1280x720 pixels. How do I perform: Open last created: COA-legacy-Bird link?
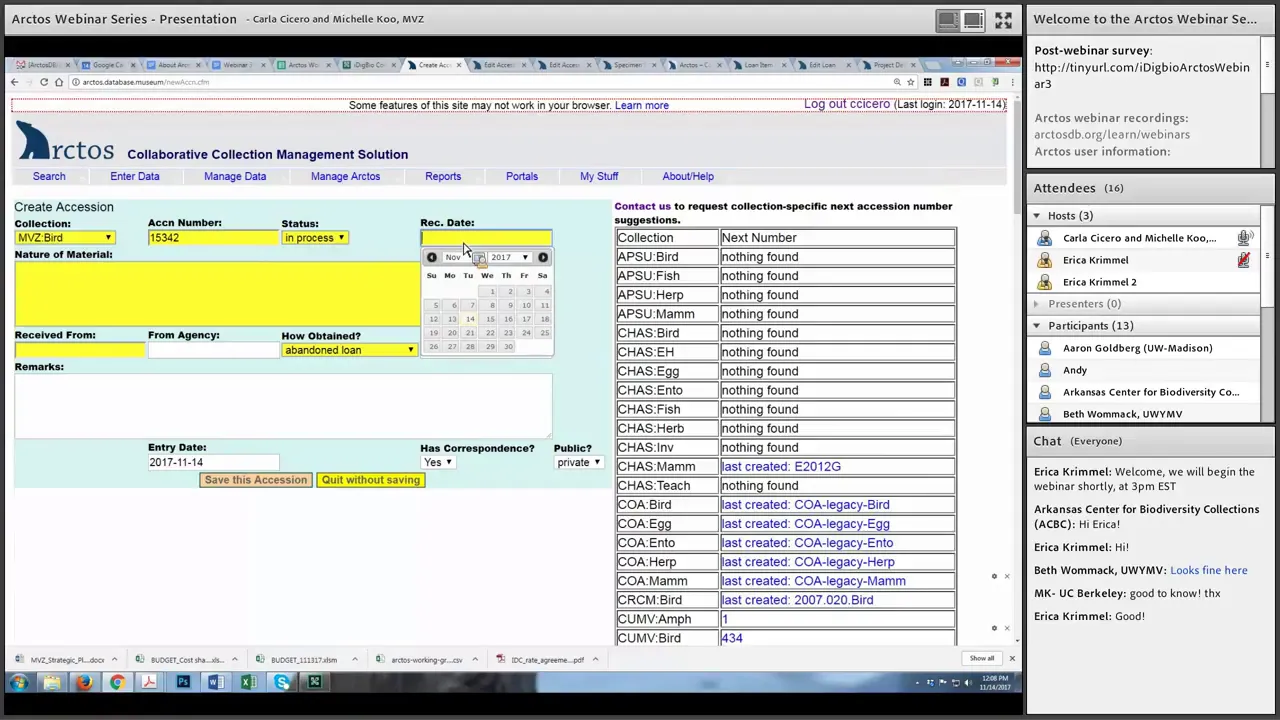(x=805, y=504)
